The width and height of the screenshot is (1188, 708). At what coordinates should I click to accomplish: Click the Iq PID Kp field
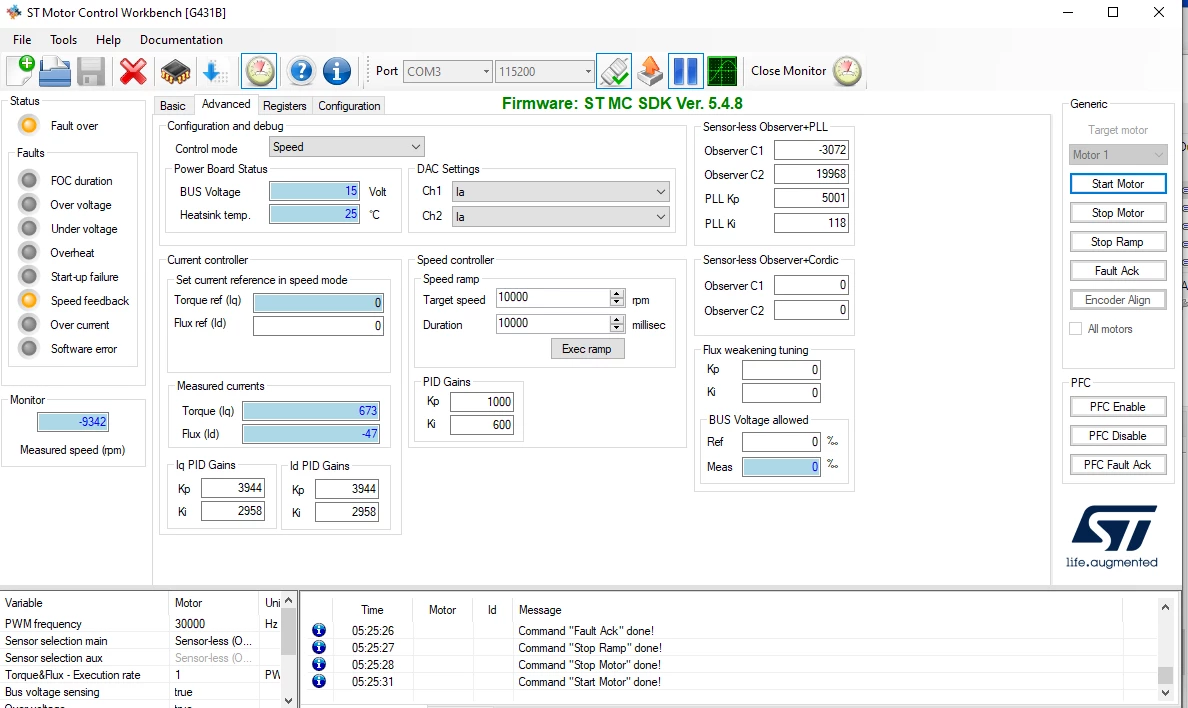pos(233,488)
